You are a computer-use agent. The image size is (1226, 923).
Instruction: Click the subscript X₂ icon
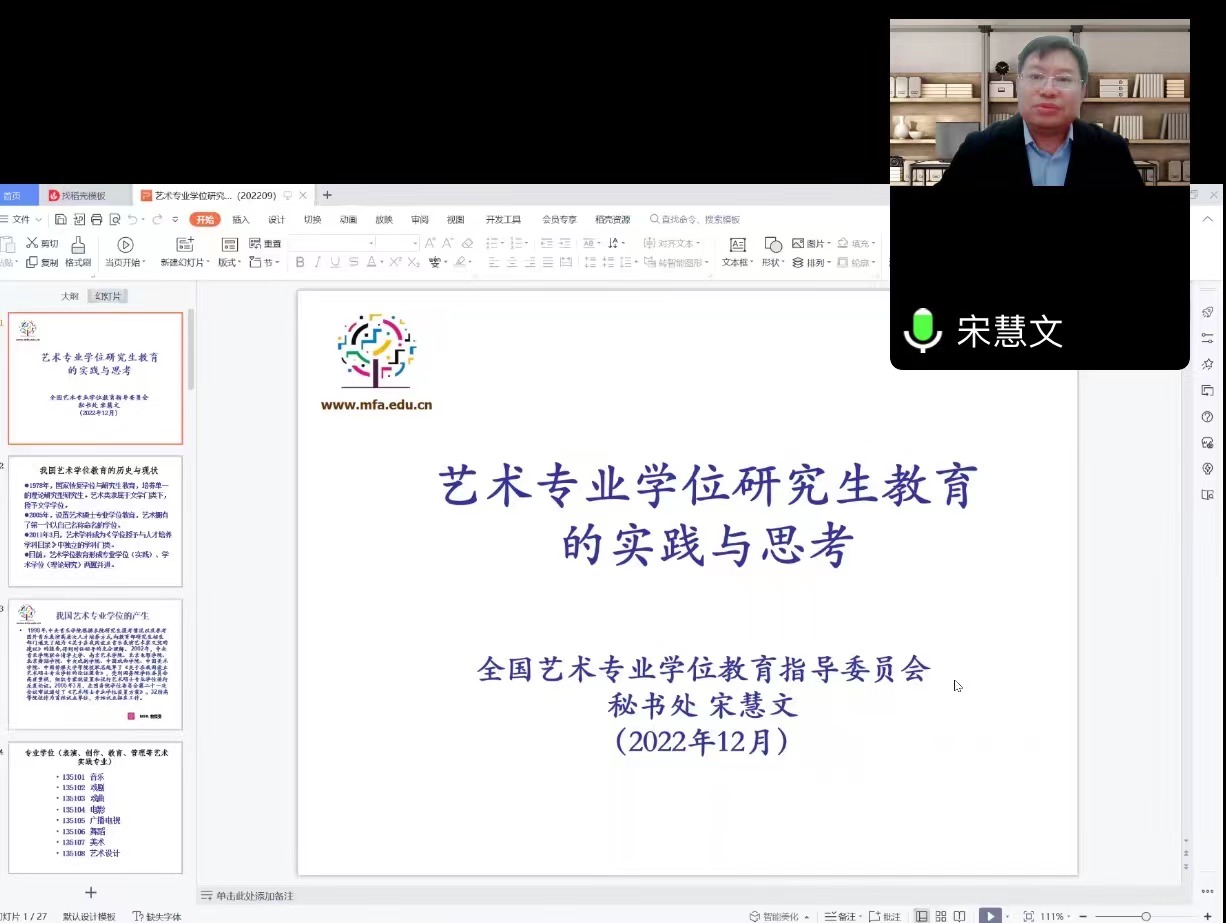(413, 262)
